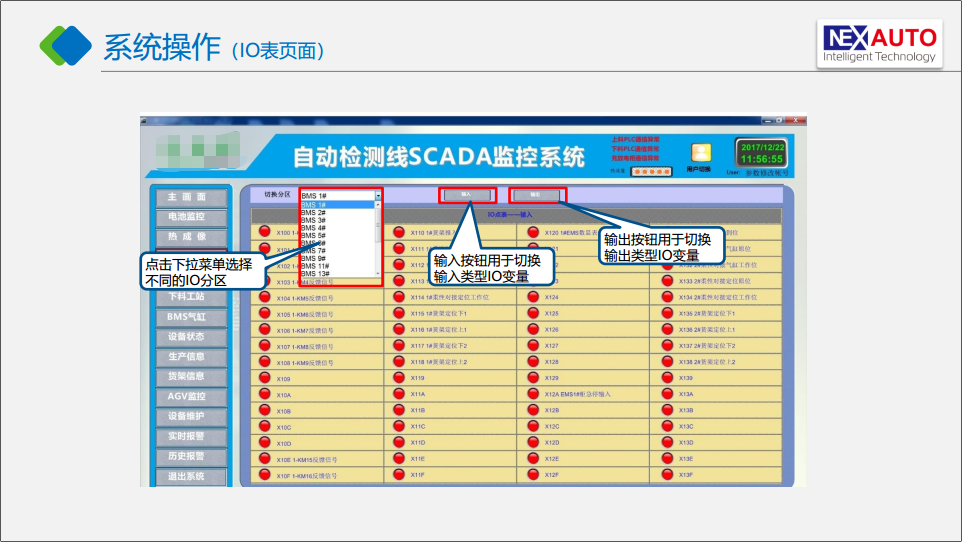Open the AGV监控 monitoring page

pos(191,397)
